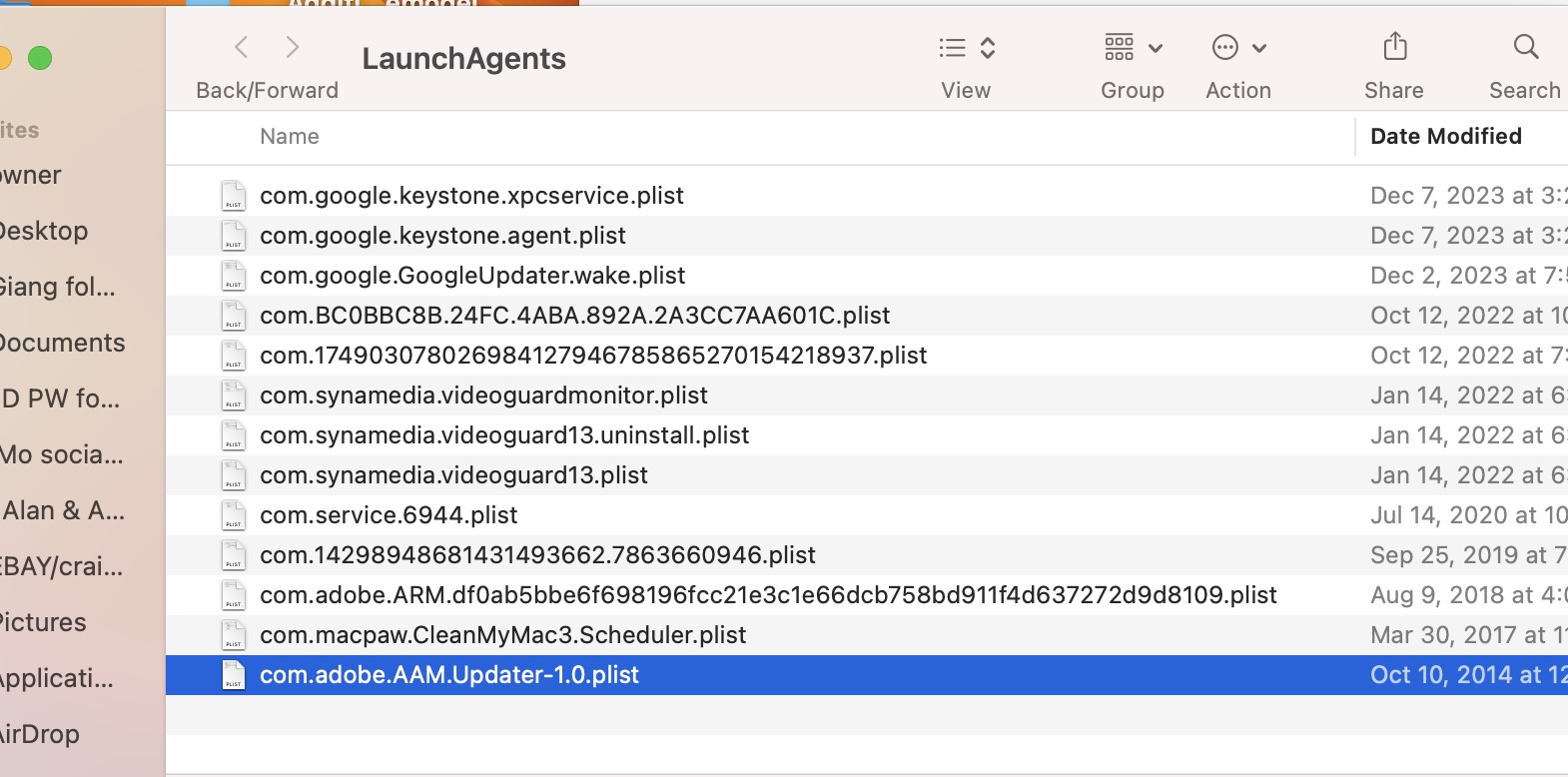
Task: Select com.google.GoogleUpdater.wake.plist file name
Action: click(x=472, y=276)
